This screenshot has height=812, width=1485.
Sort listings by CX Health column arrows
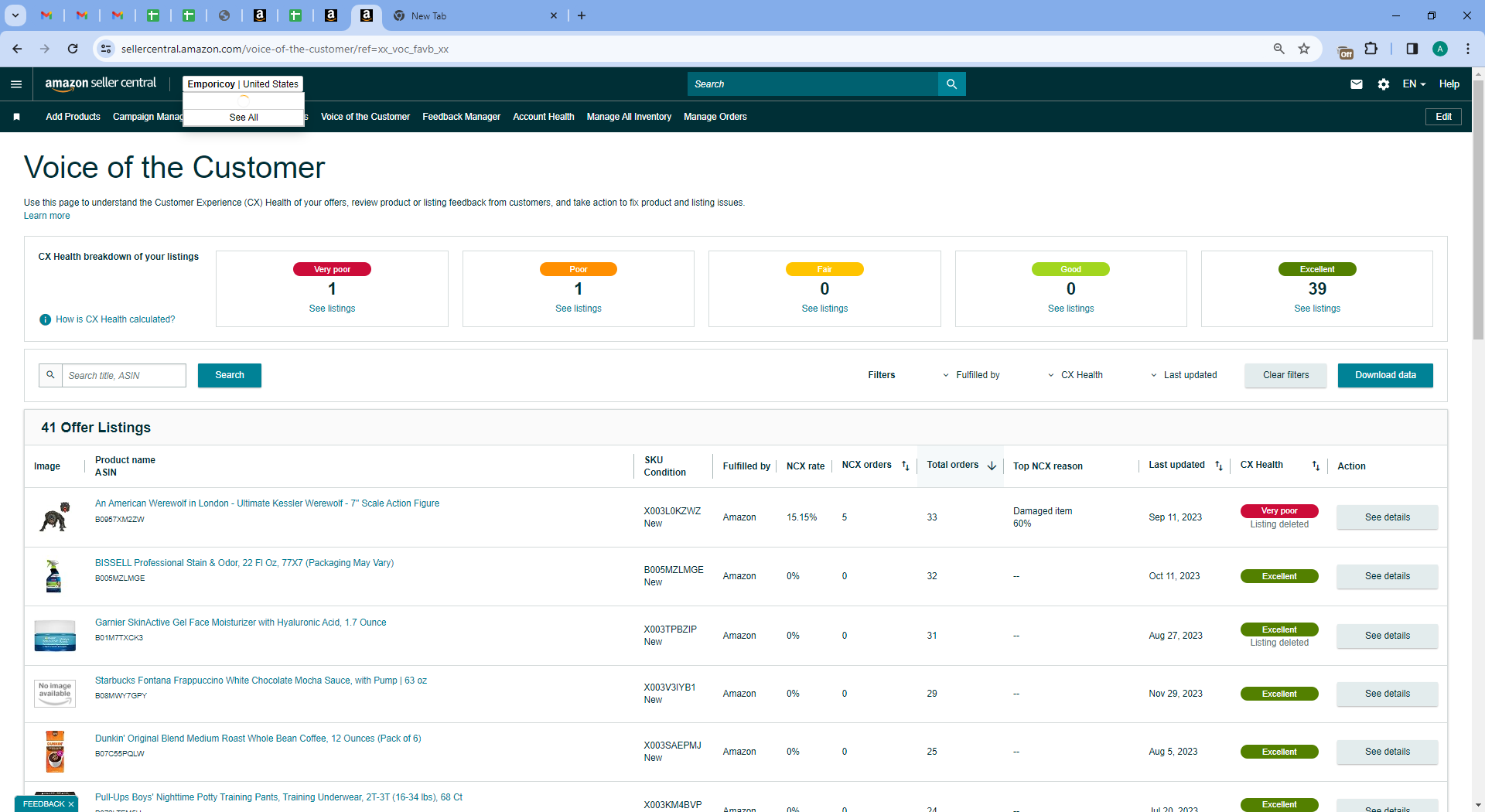point(1316,466)
